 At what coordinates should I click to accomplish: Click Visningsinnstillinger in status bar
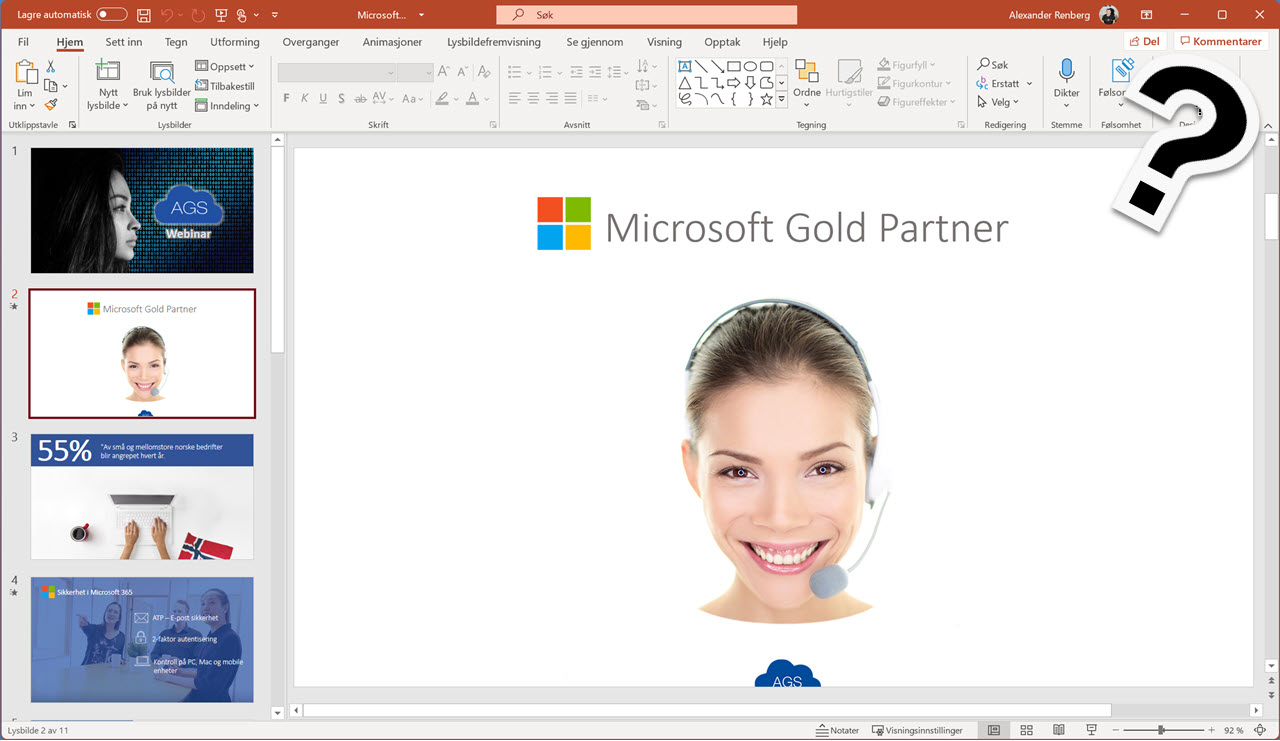point(917,731)
